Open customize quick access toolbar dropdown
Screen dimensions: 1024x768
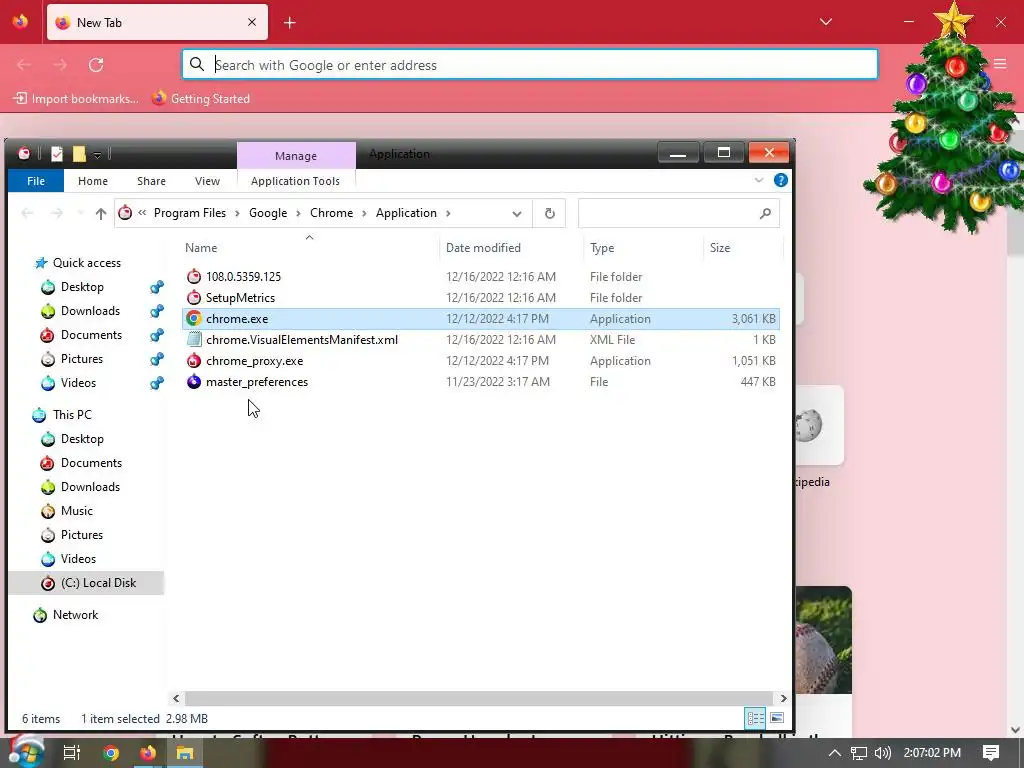97,155
